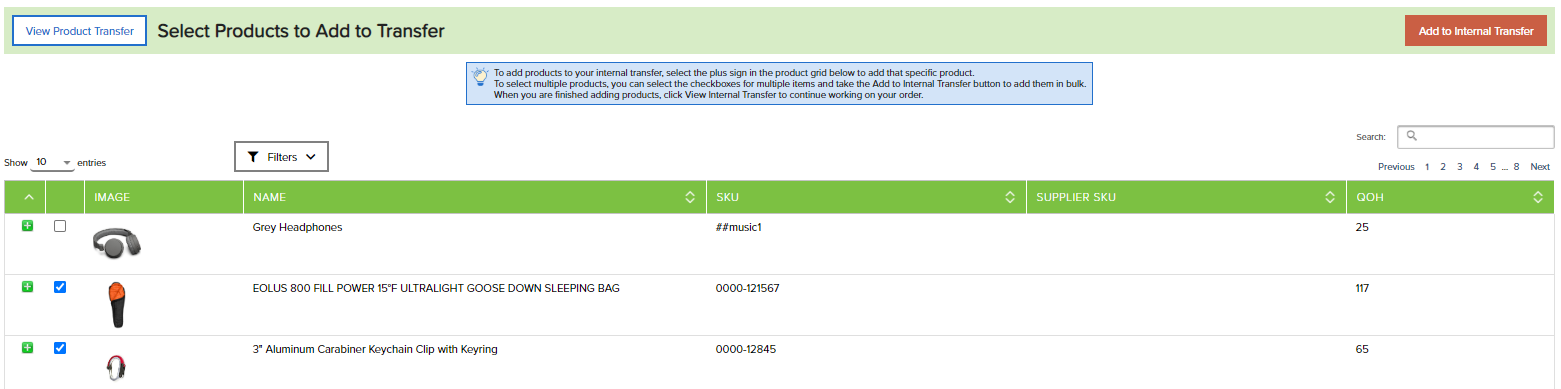Viewport: 1561px width, 389px height.
Task: Uncheck the EOLUS sleeping bag checkbox
Action: click(60, 287)
